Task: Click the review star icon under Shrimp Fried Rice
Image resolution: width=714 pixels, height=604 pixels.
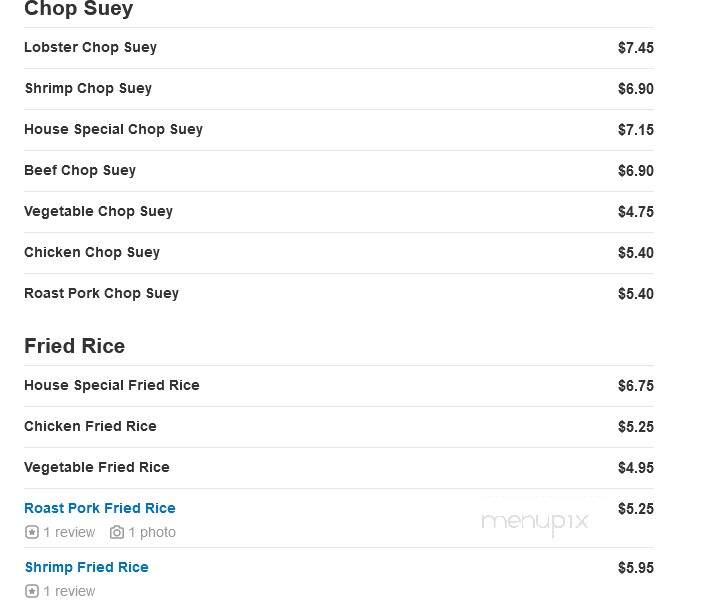Action: click(x=32, y=591)
